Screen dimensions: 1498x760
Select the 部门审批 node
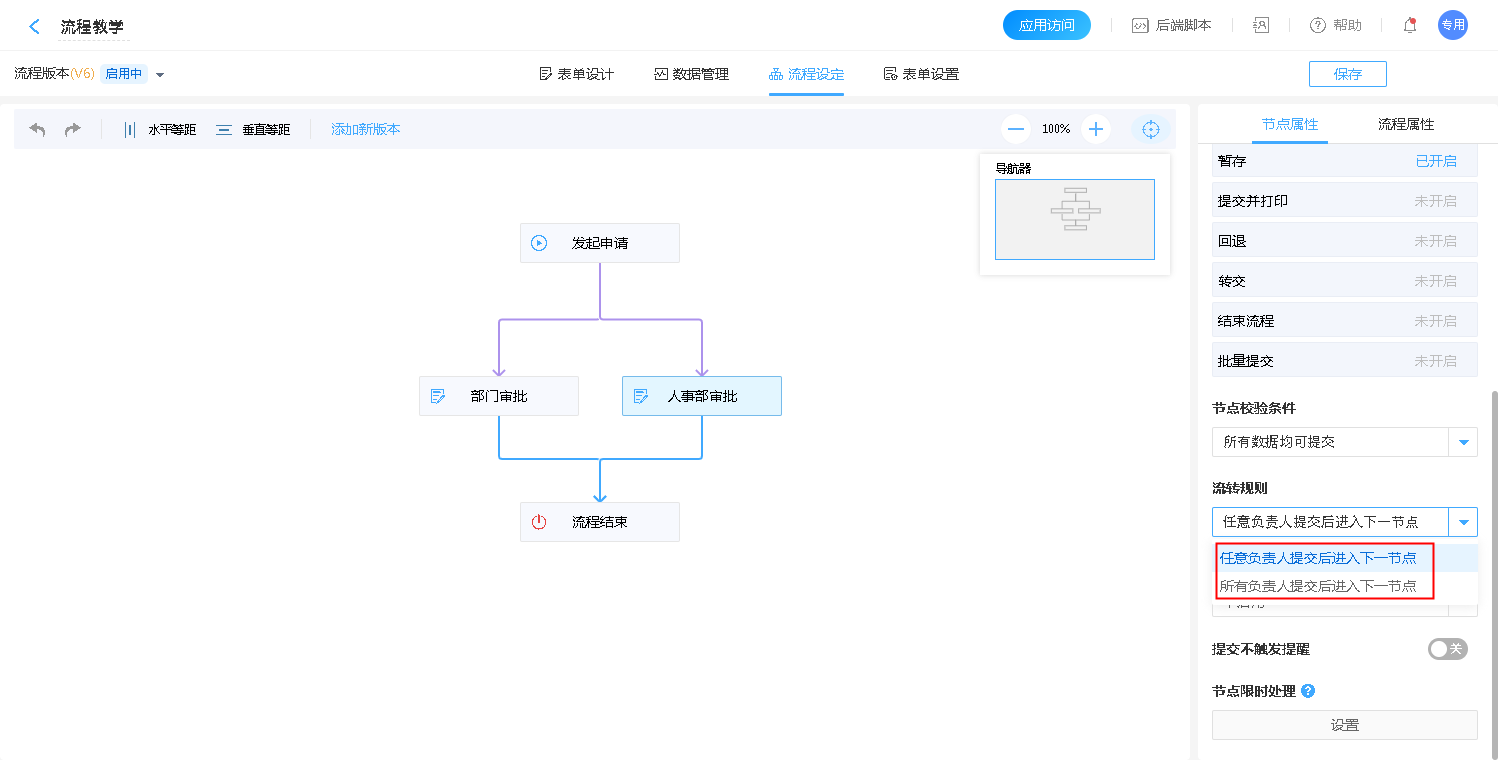499,396
